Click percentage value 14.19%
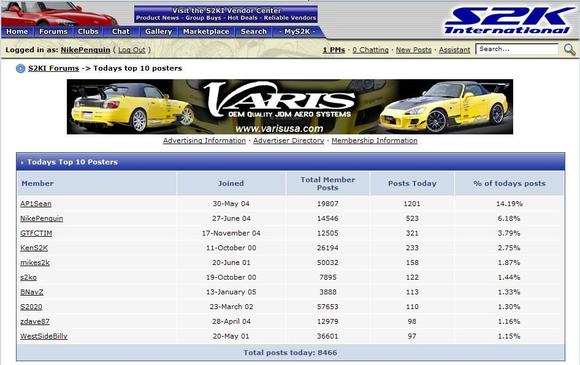Image resolution: width=580 pixels, height=365 pixels. [509, 204]
